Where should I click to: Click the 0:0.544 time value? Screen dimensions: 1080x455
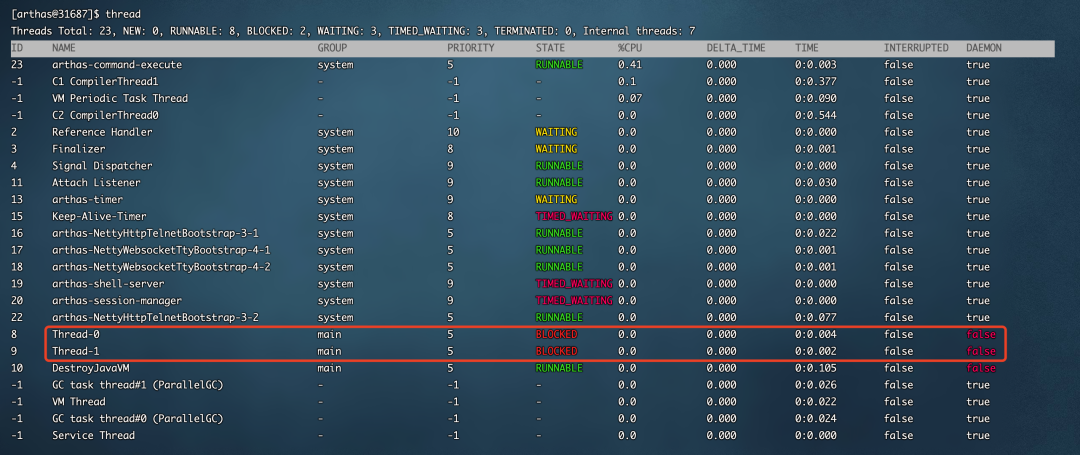point(816,115)
